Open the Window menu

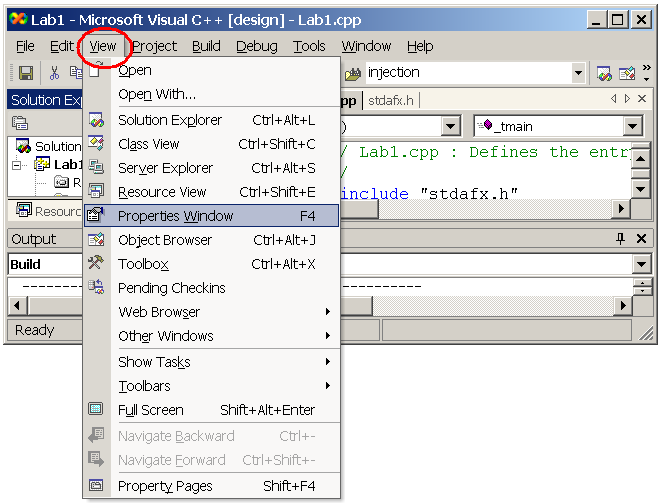click(x=366, y=46)
